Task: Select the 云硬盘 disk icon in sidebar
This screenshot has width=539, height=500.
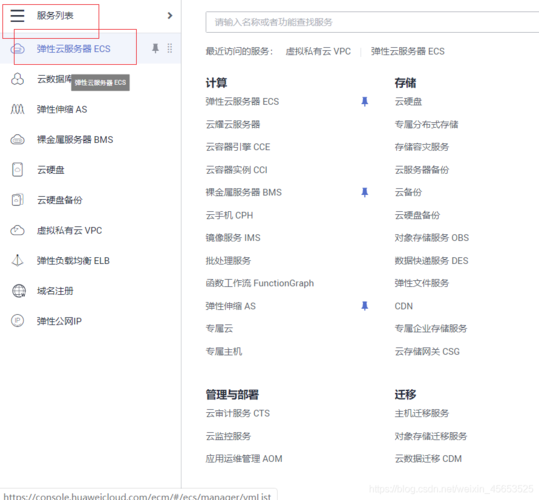Action: (18, 170)
